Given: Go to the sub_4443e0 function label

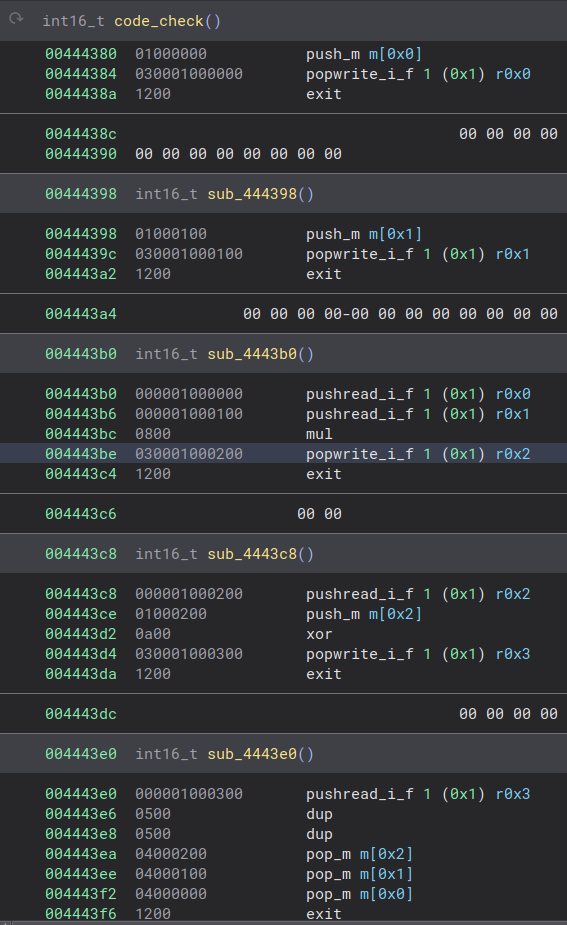Looking at the screenshot, I should [260, 754].
